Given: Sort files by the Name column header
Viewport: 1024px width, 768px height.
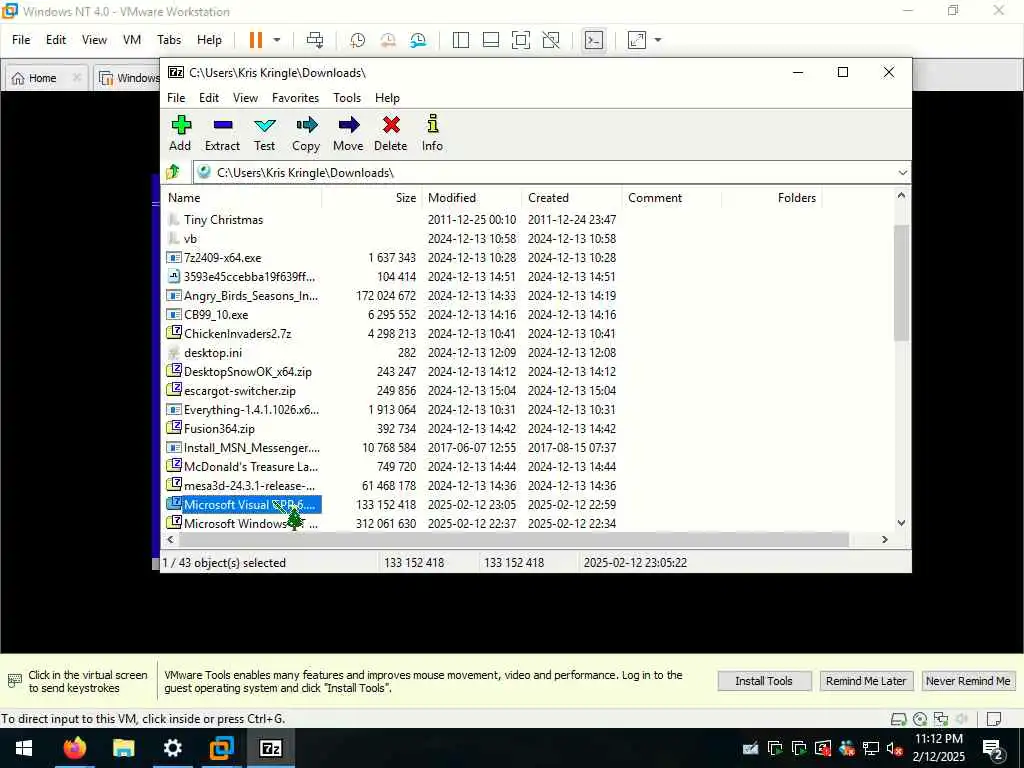Looking at the screenshot, I should 243,198.
